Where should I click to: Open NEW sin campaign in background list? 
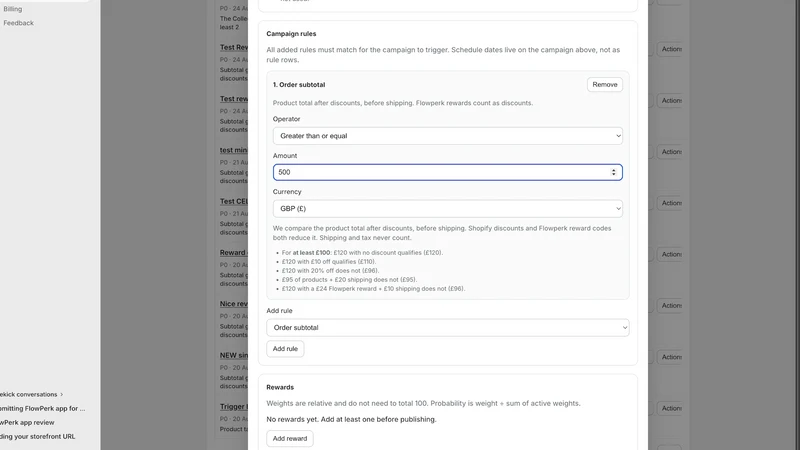[234, 355]
